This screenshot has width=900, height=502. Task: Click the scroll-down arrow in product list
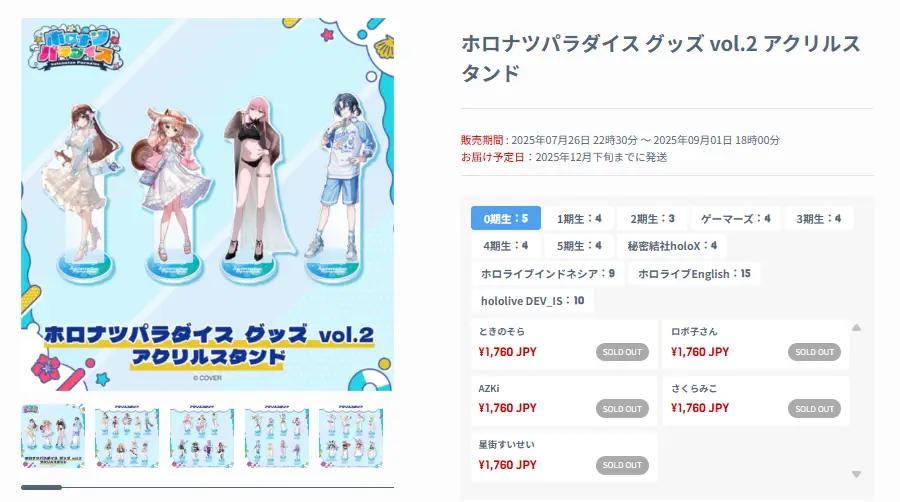856,474
